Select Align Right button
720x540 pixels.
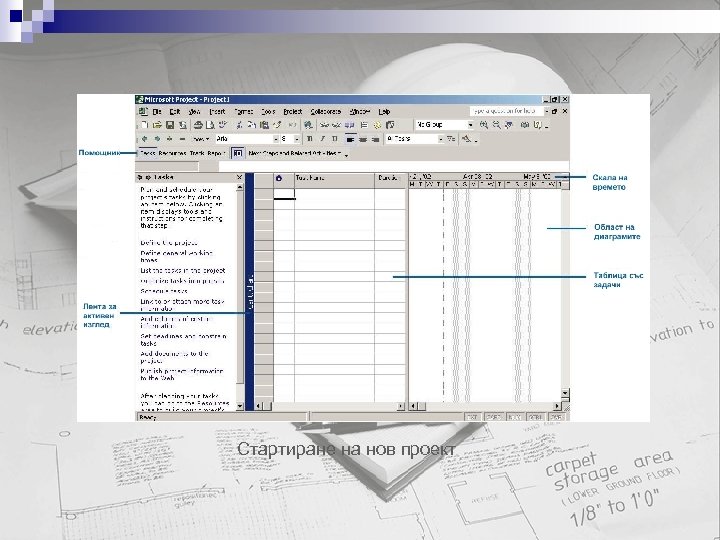point(375,139)
